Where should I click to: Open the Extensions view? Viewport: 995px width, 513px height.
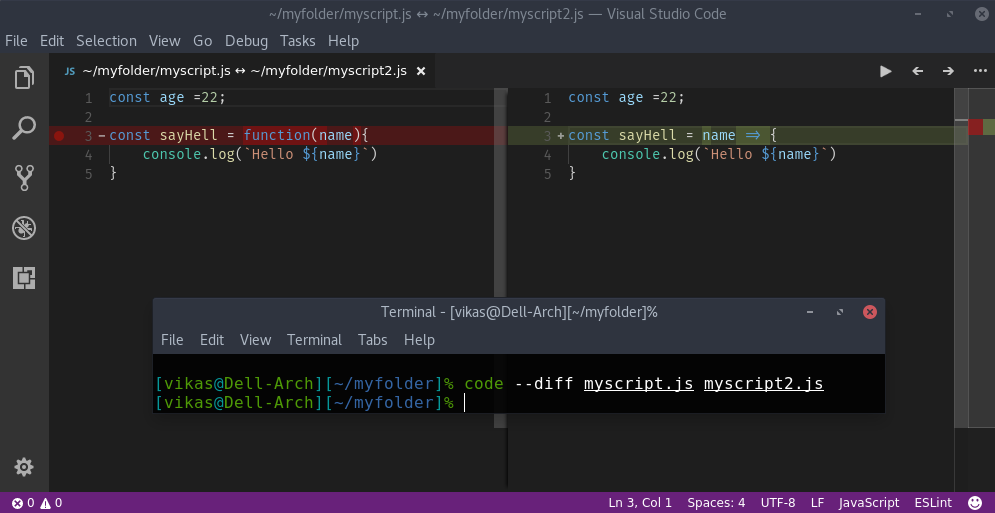(24, 278)
